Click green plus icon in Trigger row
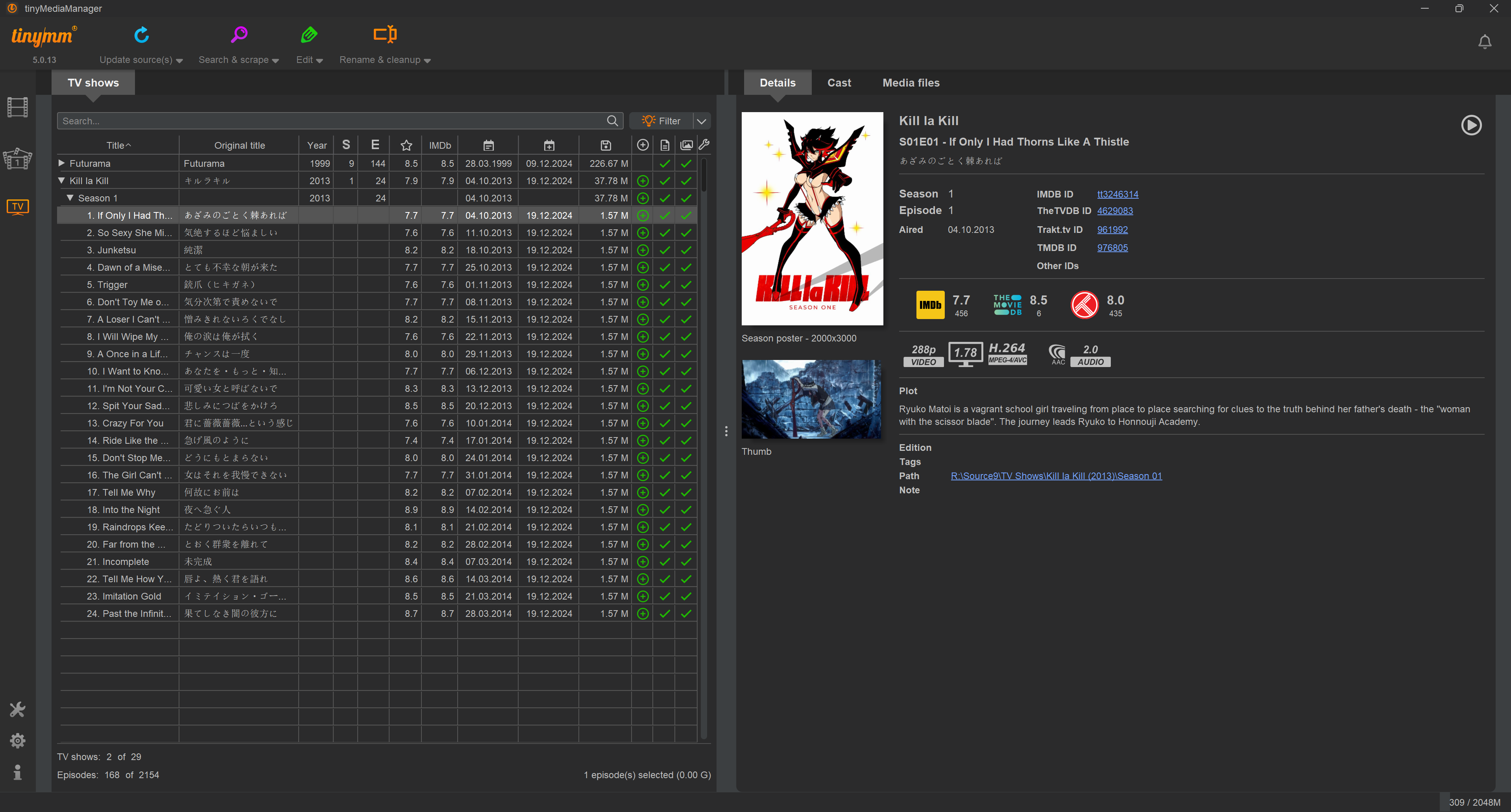 tap(643, 285)
